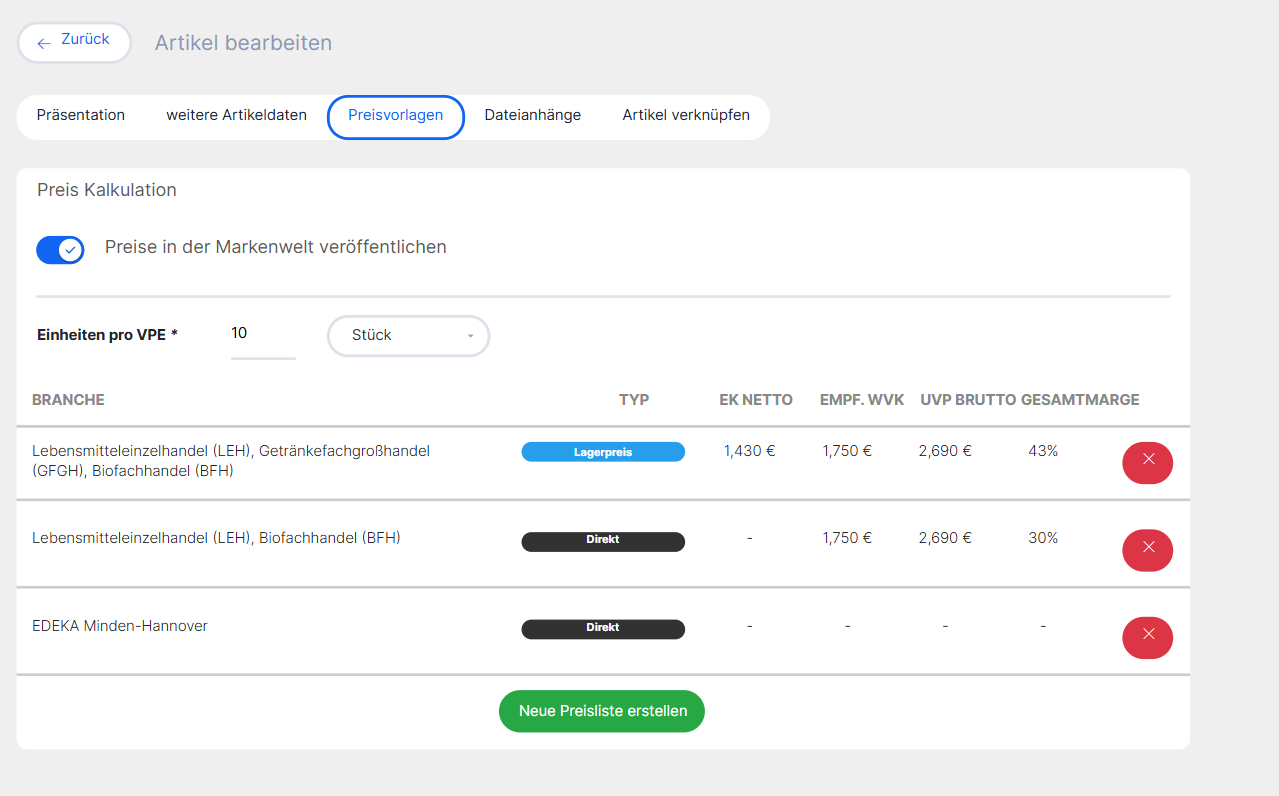Click the GESAMTMARGE column header
Screen dimensions: 1279x796
coord(1080,400)
